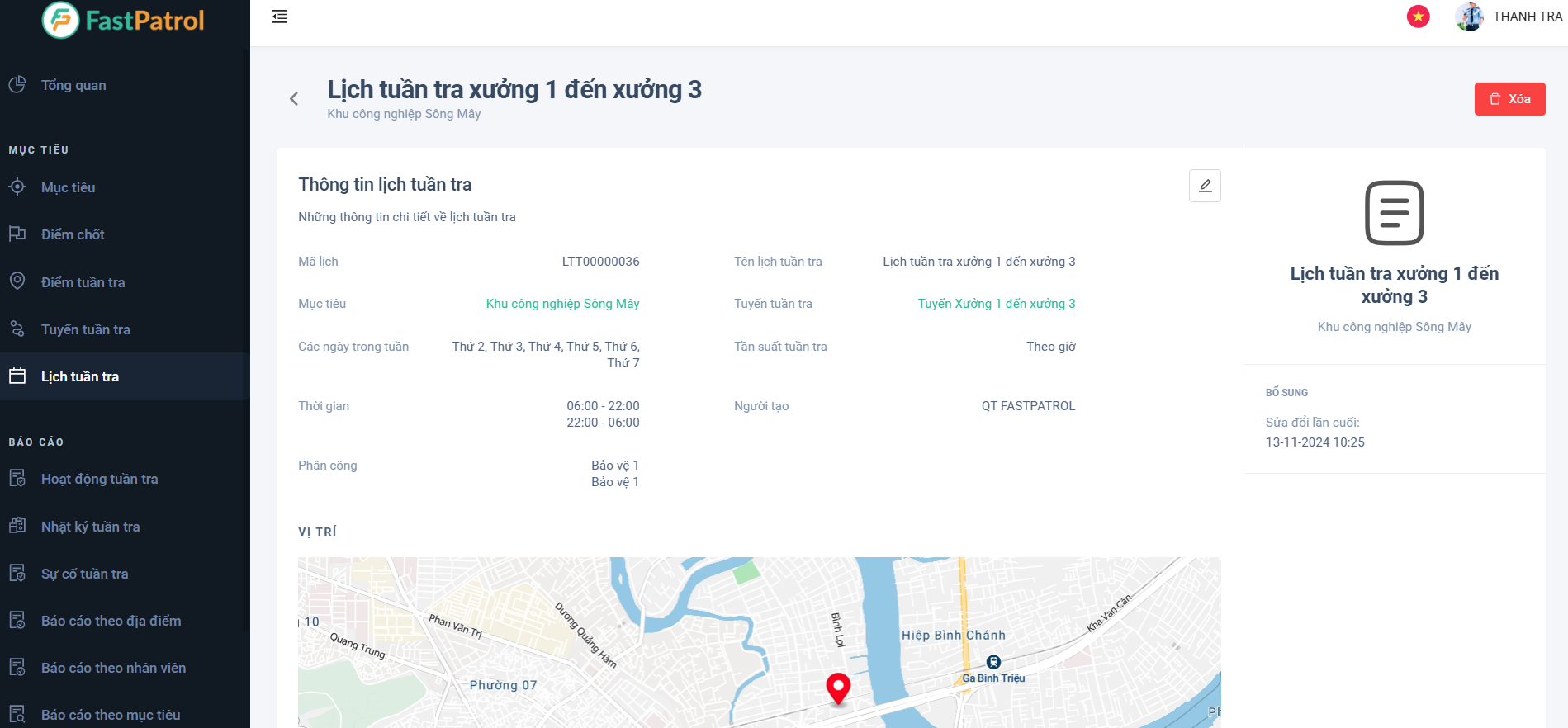The width and height of the screenshot is (1568, 728).
Task: Click the Tuyến tuần tra route icon
Action: pyautogui.click(x=17, y=329)
